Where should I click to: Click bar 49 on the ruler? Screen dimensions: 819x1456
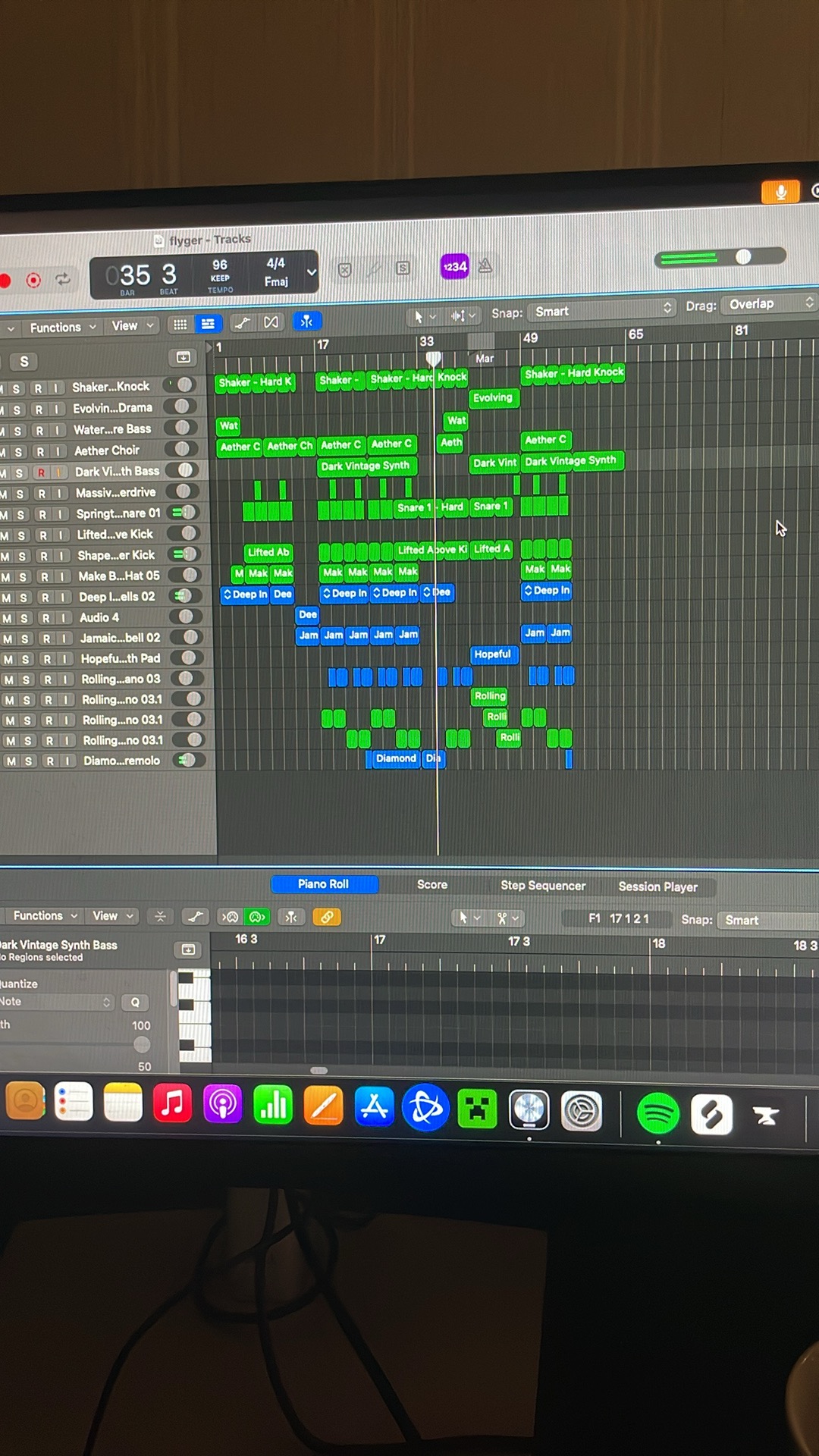(x=530, y=338)
